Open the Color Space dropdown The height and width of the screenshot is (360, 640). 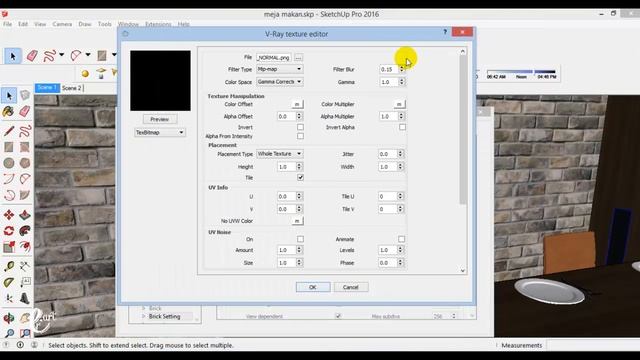click(x=280, y=82)
